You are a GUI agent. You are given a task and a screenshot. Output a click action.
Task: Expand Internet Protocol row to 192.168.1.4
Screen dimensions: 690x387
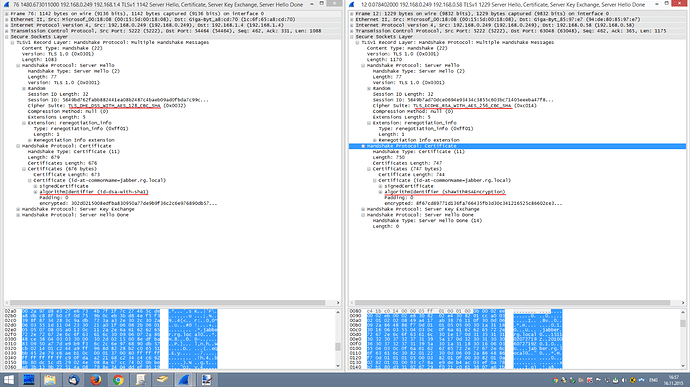(7, 25)
